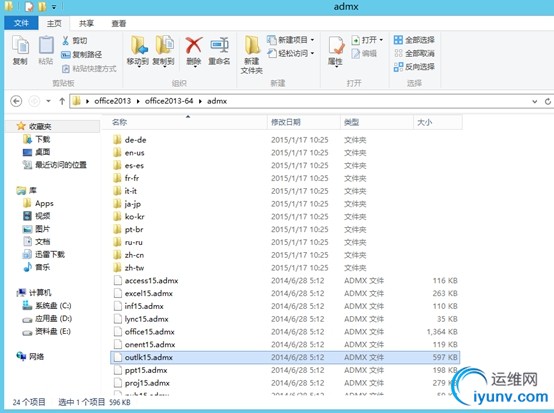Screen dimensions: 554x413
Task: Select the zh-tw folder
Action: [134, 267]
